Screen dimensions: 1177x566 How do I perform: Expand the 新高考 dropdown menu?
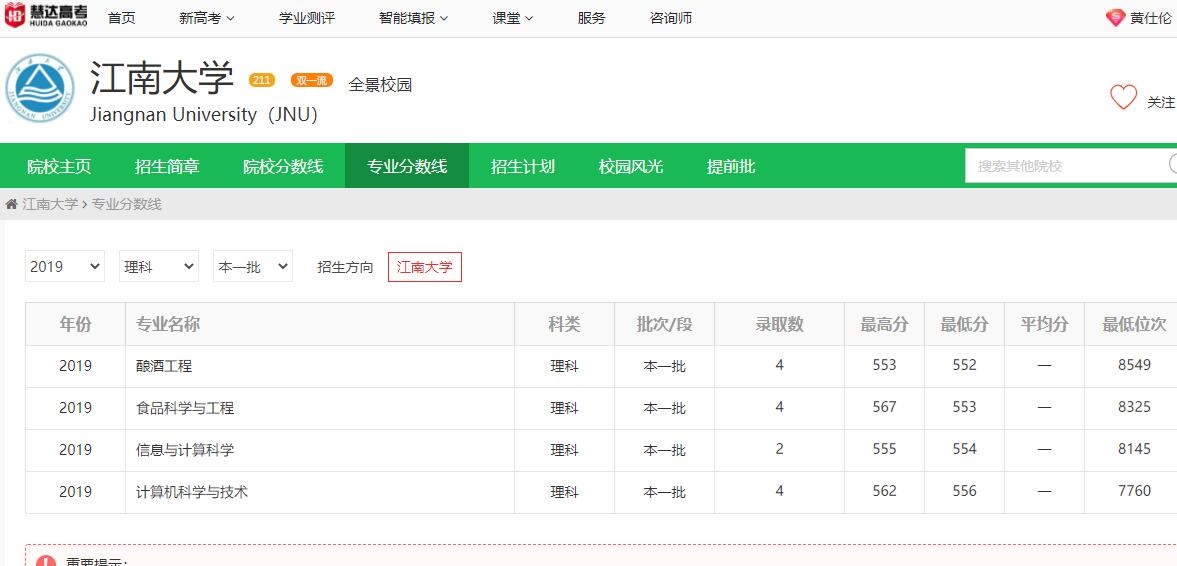click(x=206, y=18)
